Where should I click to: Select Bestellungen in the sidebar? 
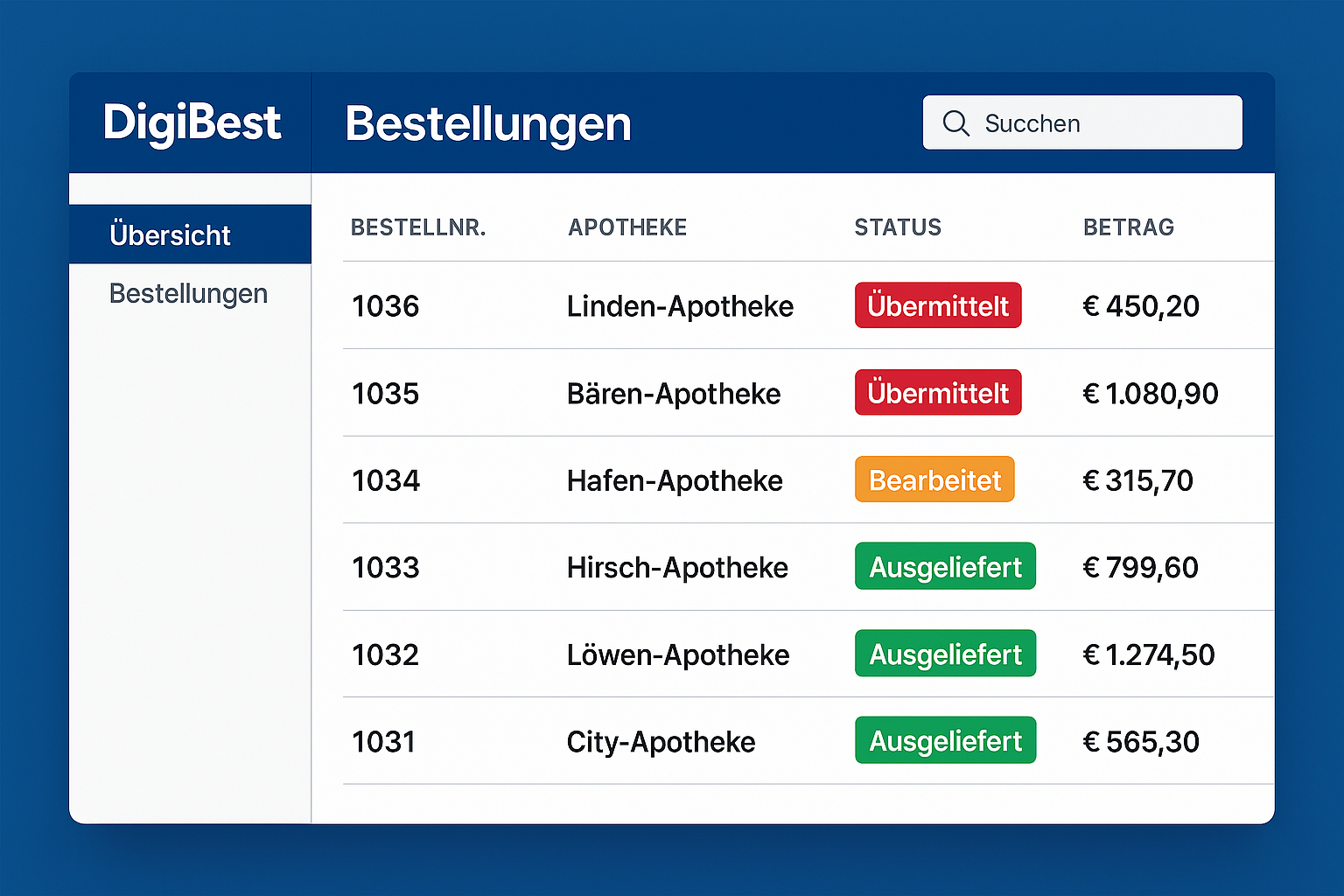188,294
